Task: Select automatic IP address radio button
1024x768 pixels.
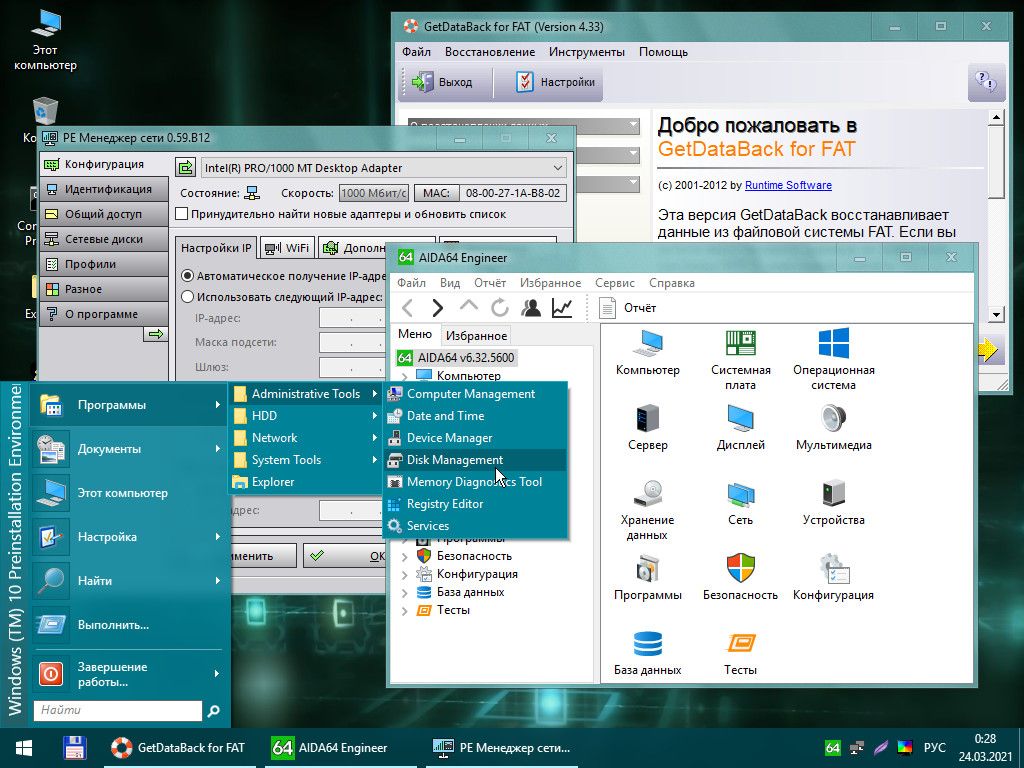Action: tap(187, 275)
